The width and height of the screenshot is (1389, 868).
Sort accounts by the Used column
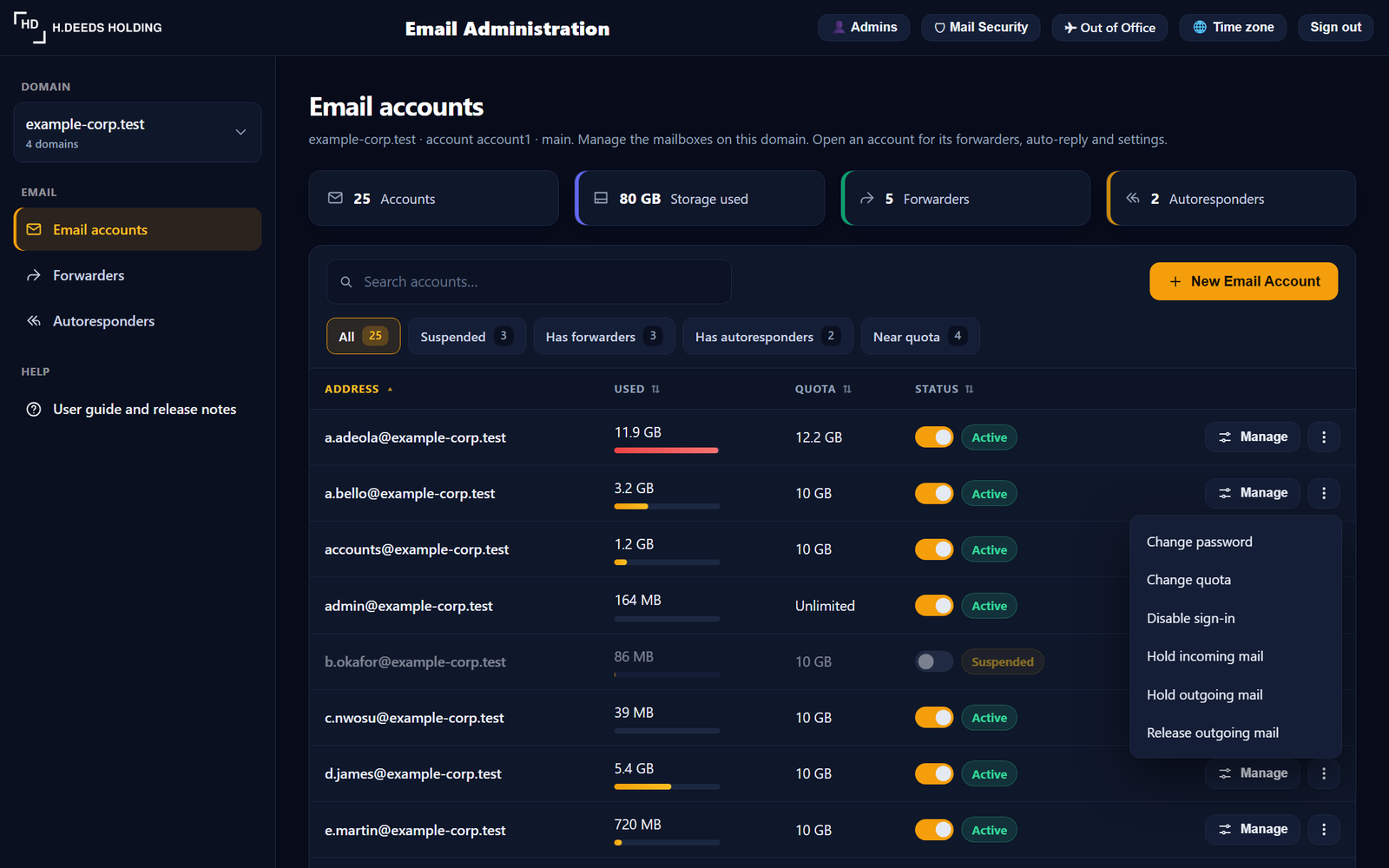pyautogui.click(x=637, y=389)
